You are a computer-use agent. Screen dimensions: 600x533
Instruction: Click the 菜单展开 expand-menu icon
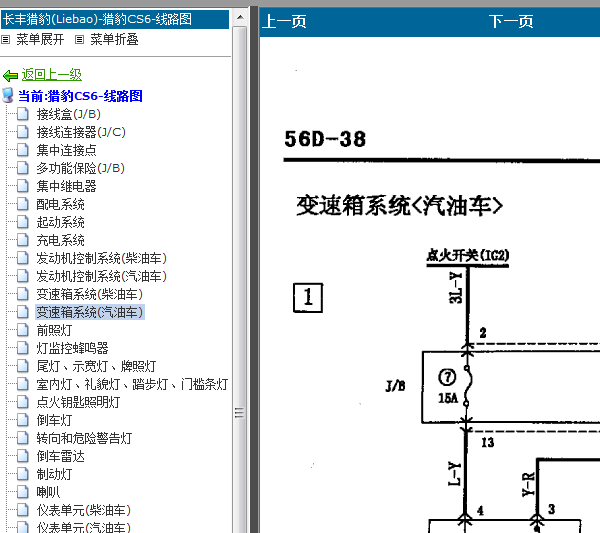point(5,39)
